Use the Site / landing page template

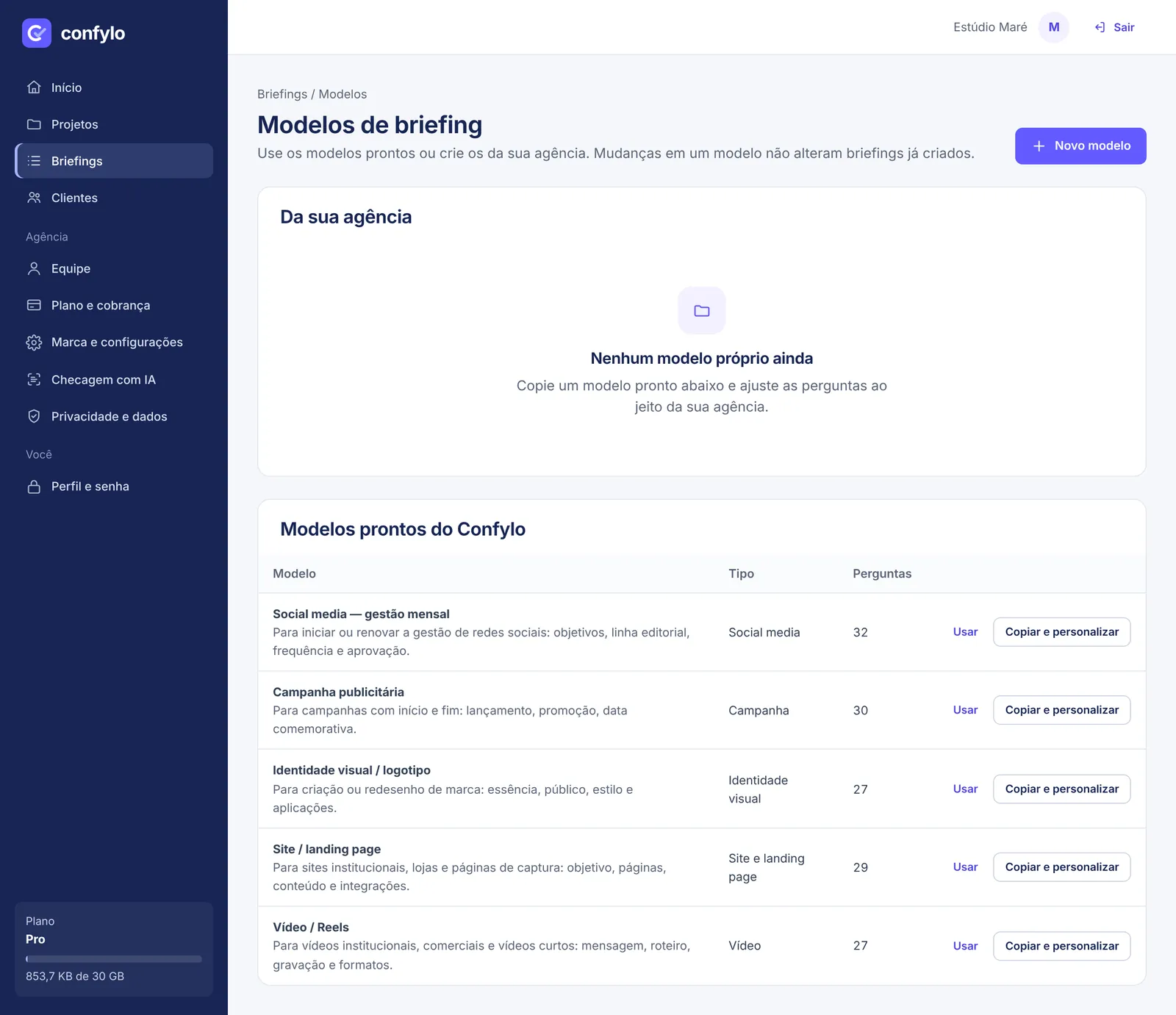coord(965,867)
